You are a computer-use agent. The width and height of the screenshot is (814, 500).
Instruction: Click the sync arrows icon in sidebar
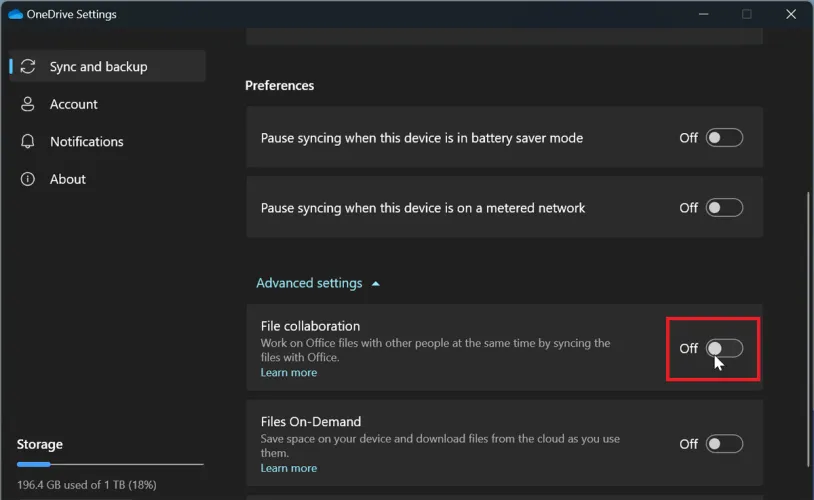29,67
